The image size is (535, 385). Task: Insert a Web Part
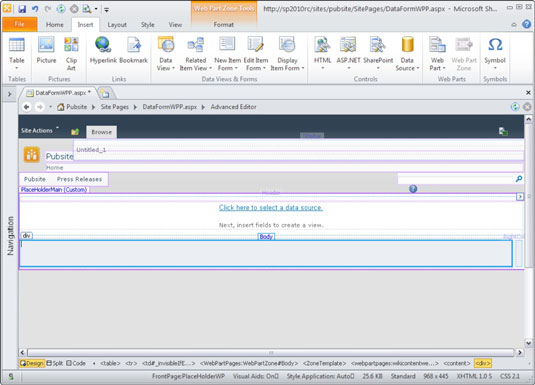pos(437,54)
